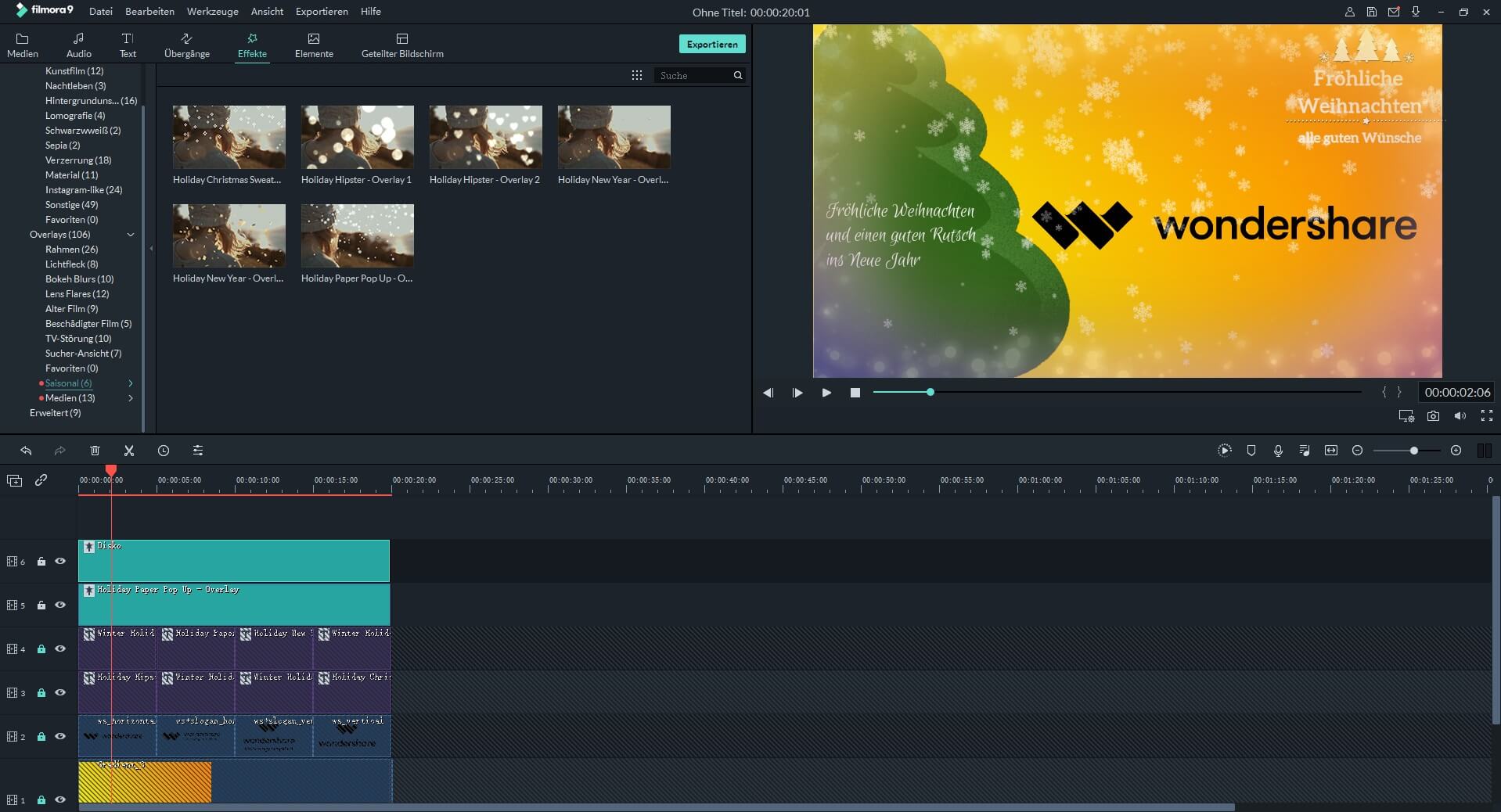Select Bokeh Blurs (10) category
Image resolution: width=1501 pixels, height=812 pixels.
click(x=79, y=279)
